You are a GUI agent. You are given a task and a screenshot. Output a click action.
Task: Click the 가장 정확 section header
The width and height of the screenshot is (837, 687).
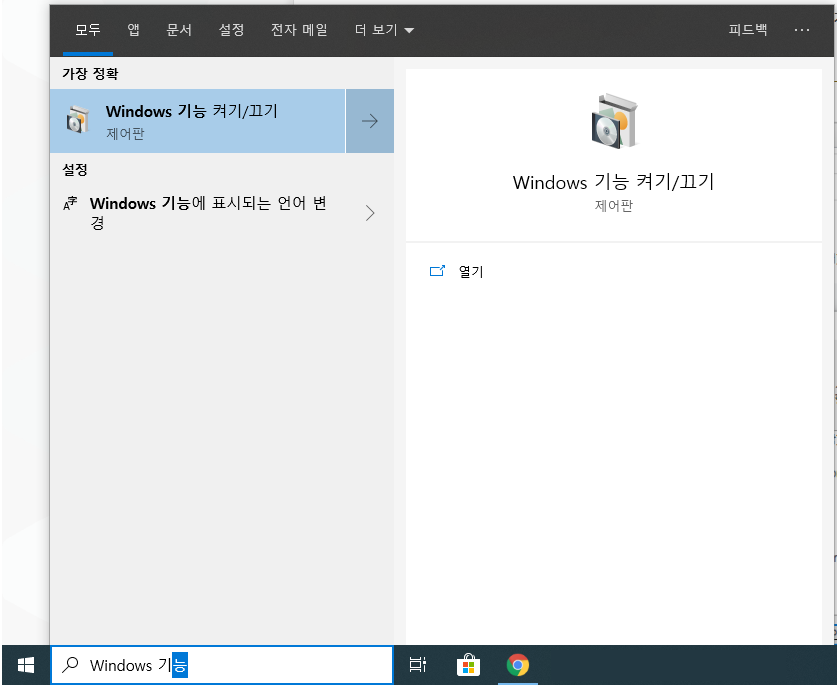[90, 74]
